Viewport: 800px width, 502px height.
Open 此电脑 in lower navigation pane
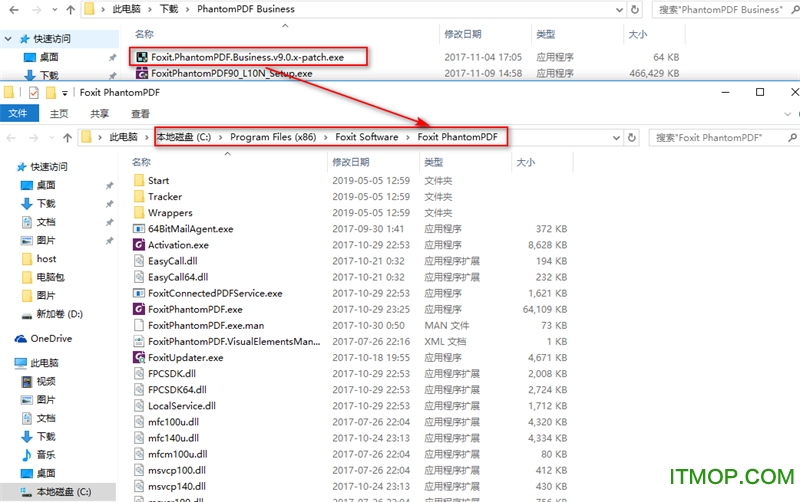coord(44,363)
